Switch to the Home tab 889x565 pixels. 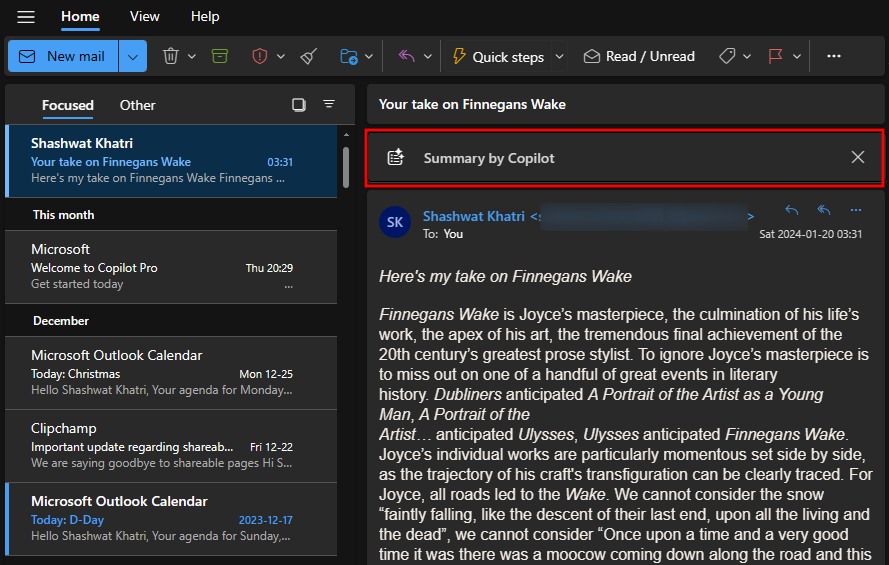point(81,17)
